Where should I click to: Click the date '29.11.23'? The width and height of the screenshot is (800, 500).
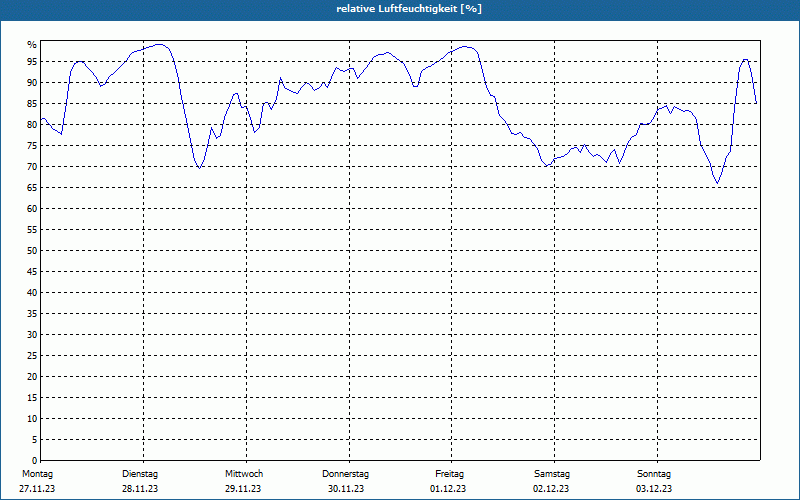[x=243, y=489]
